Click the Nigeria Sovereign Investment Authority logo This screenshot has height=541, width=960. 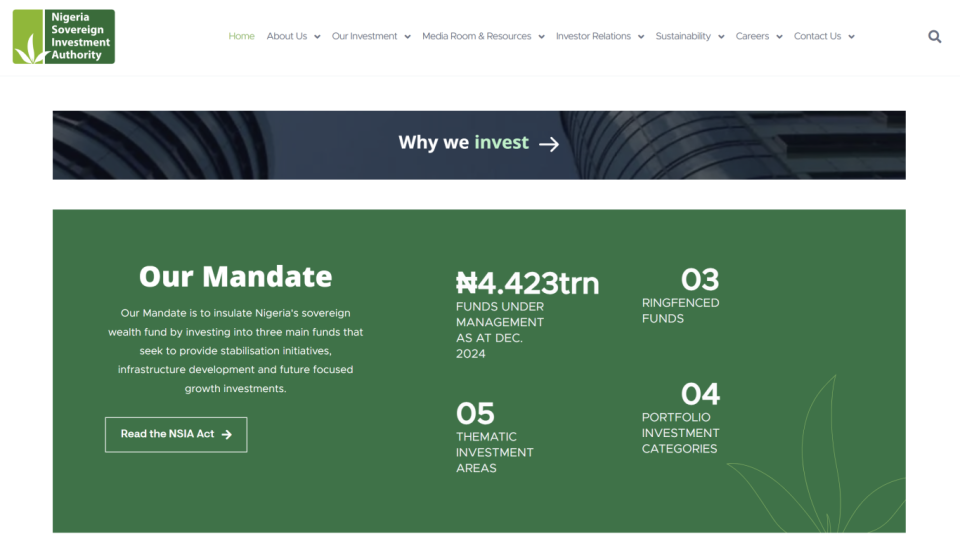[x=64, y=37]
